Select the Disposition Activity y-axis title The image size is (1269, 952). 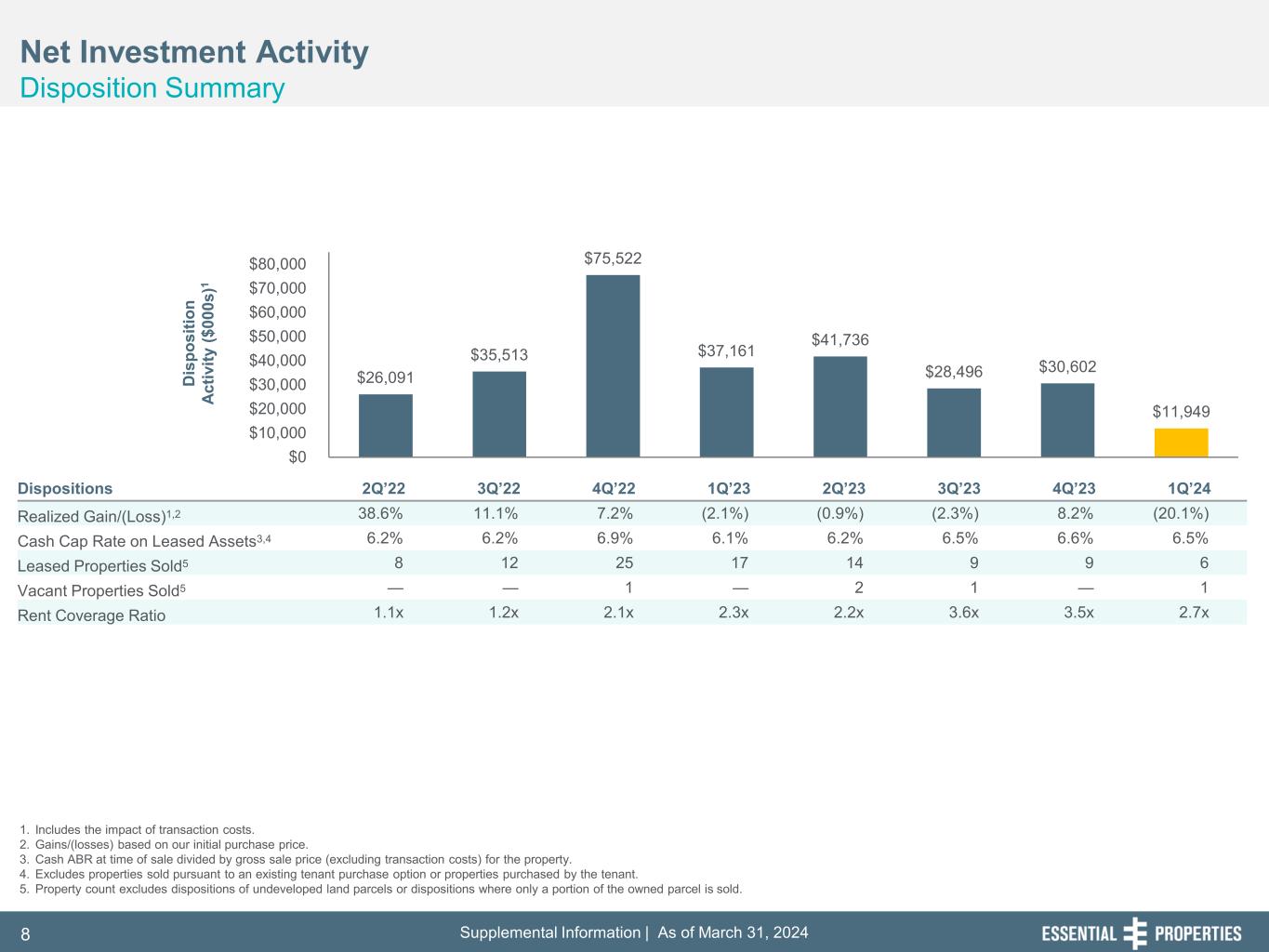[x=200, y=346]
